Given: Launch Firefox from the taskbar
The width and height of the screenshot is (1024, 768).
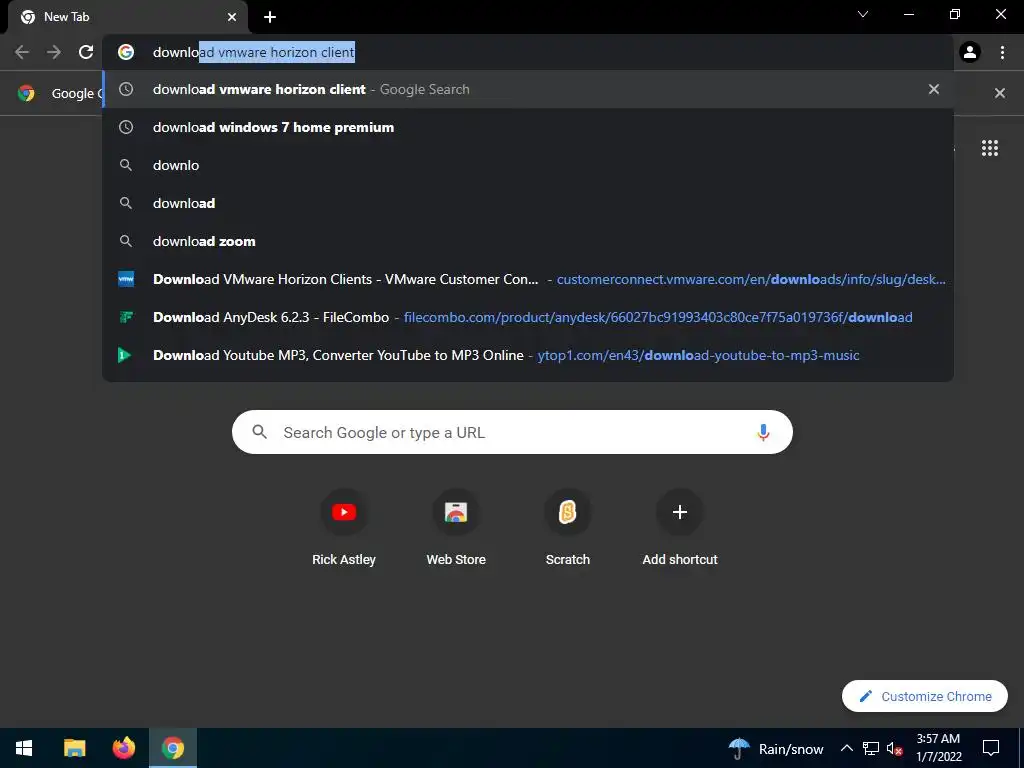Looking at the screenshot, I should 123,748.
